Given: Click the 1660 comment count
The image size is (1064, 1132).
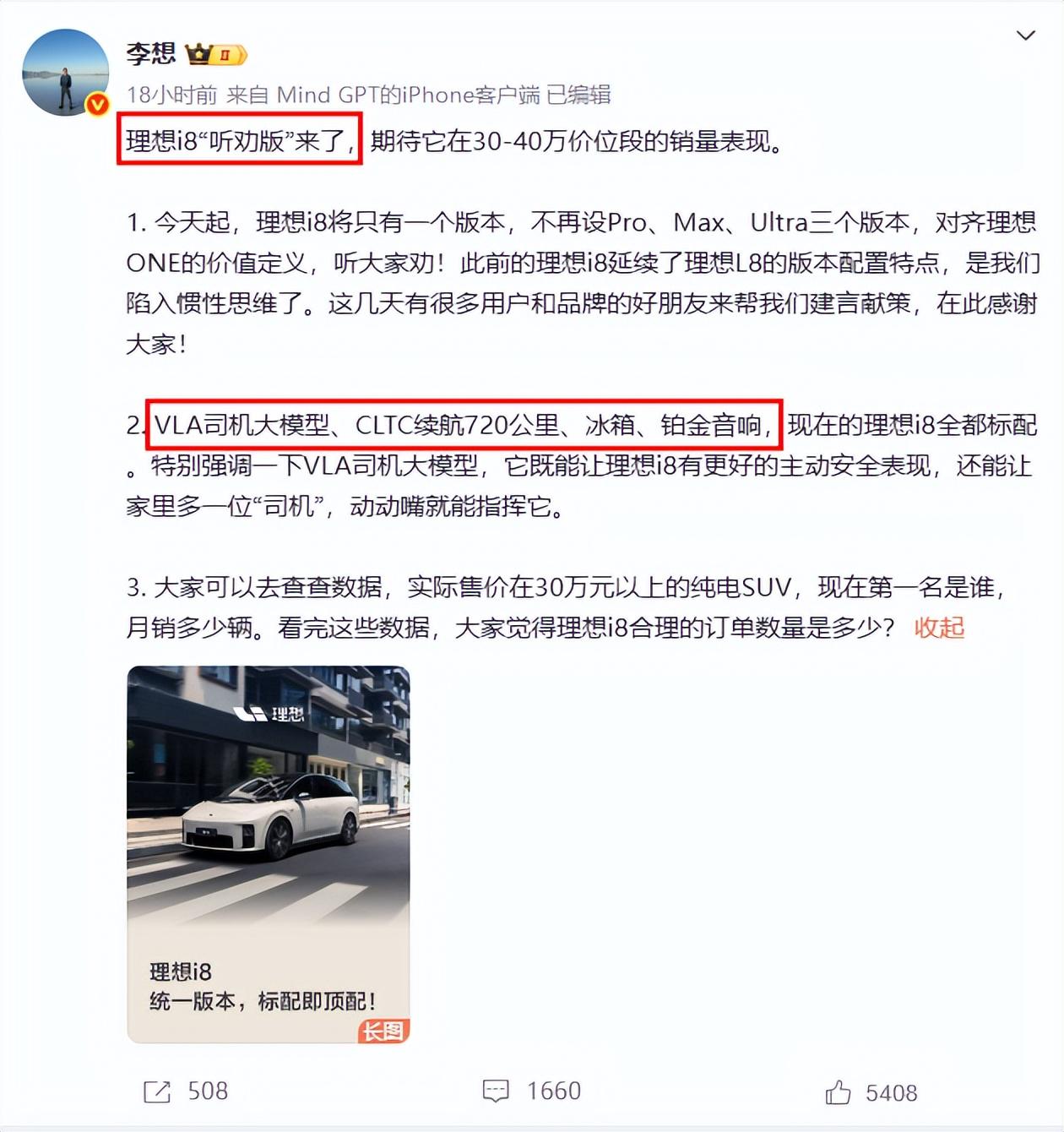Looking at the screenshot, I should pos(554,1091).
